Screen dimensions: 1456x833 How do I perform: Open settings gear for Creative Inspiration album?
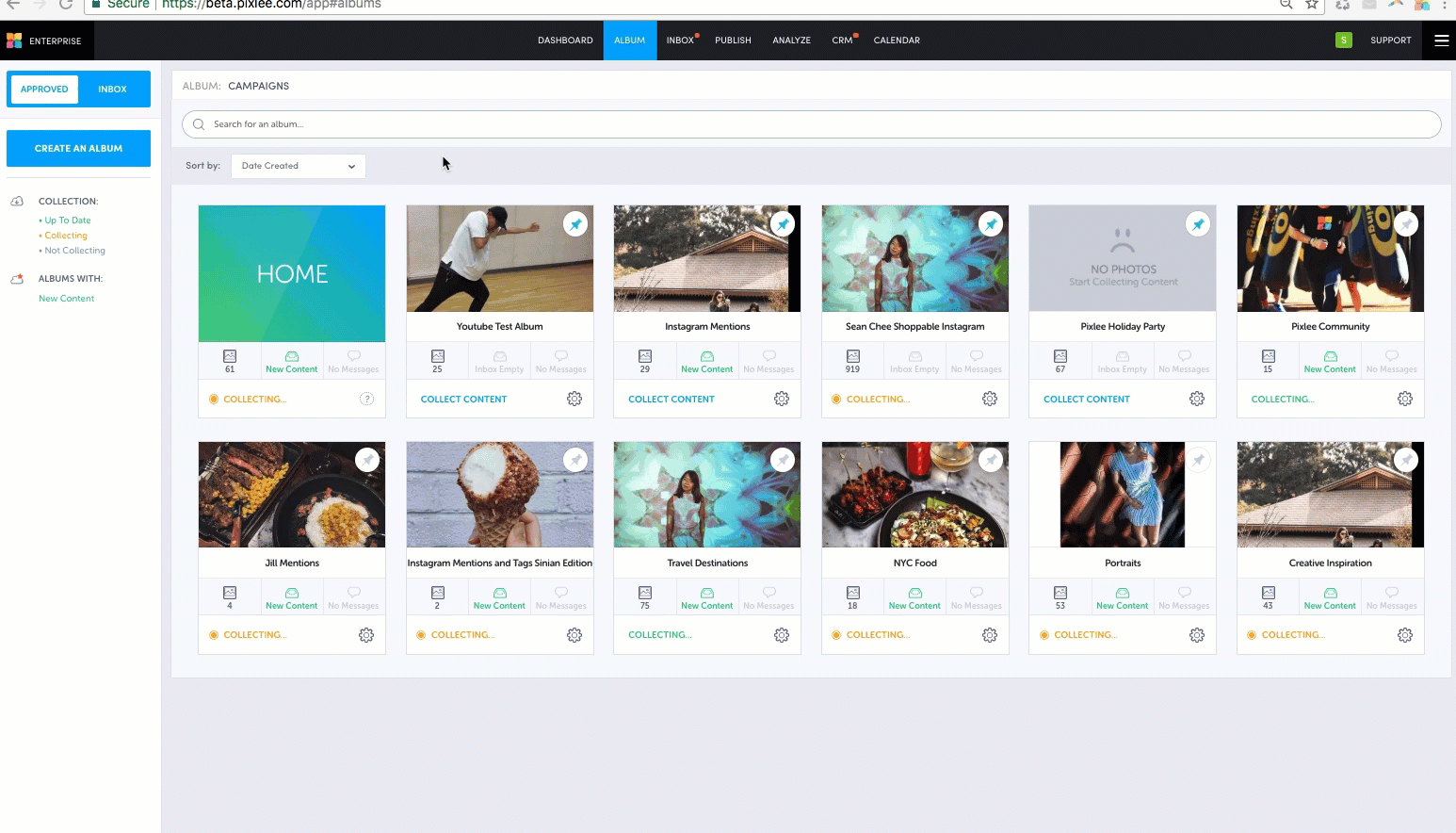(1404, 635)
